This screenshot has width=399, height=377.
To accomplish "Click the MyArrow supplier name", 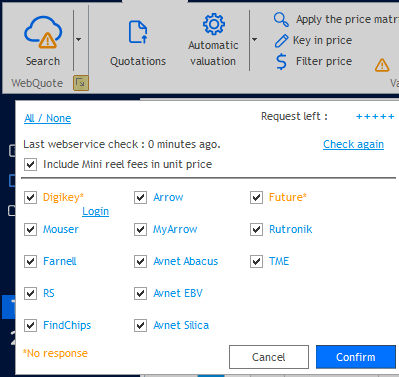I will pos(175,229).
